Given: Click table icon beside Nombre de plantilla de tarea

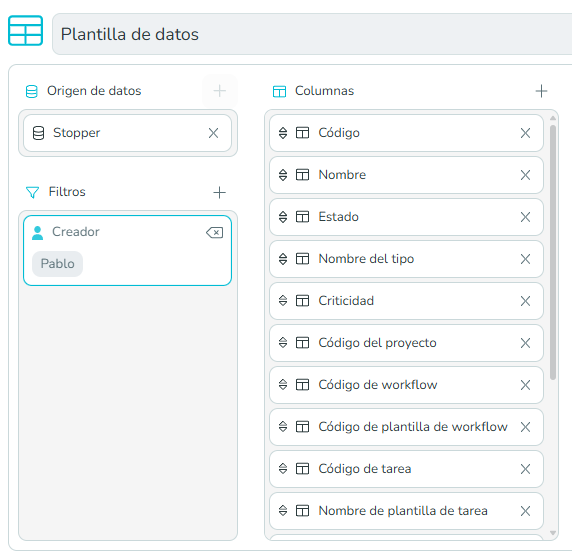Looking at the screenshot, I should [x=302, y=510].
